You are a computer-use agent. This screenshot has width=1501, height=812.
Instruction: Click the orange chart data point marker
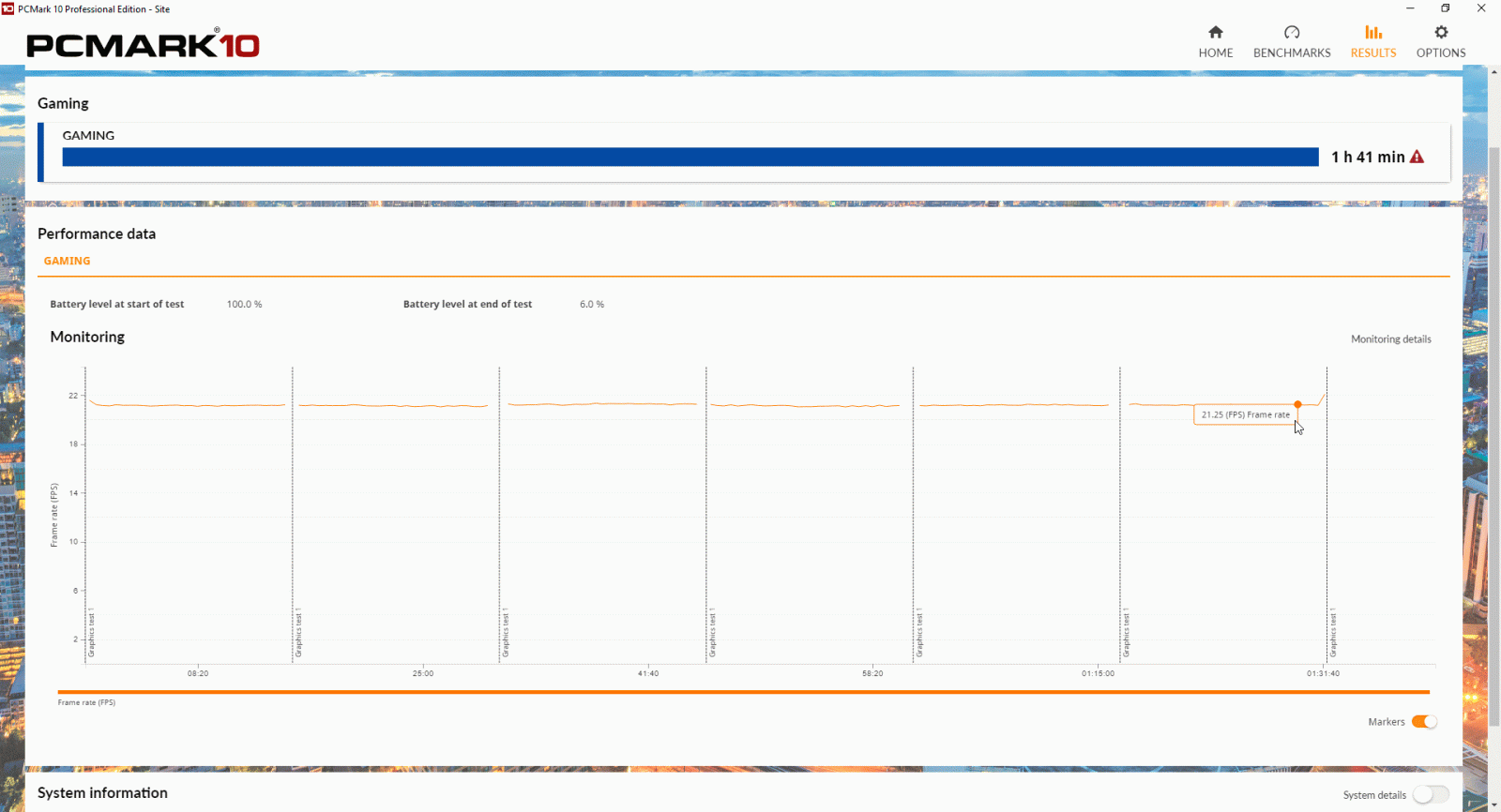[1297, 405]
